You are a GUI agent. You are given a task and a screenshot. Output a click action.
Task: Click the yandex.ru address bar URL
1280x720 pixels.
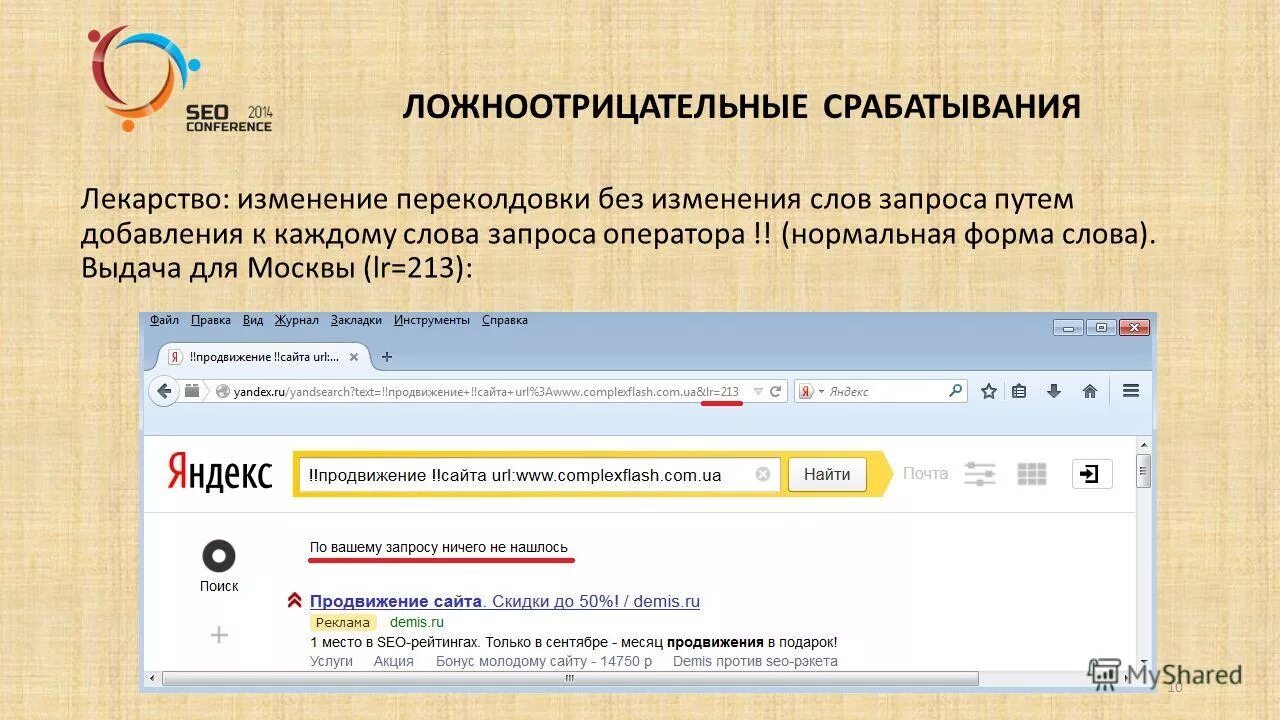[486, 392]
